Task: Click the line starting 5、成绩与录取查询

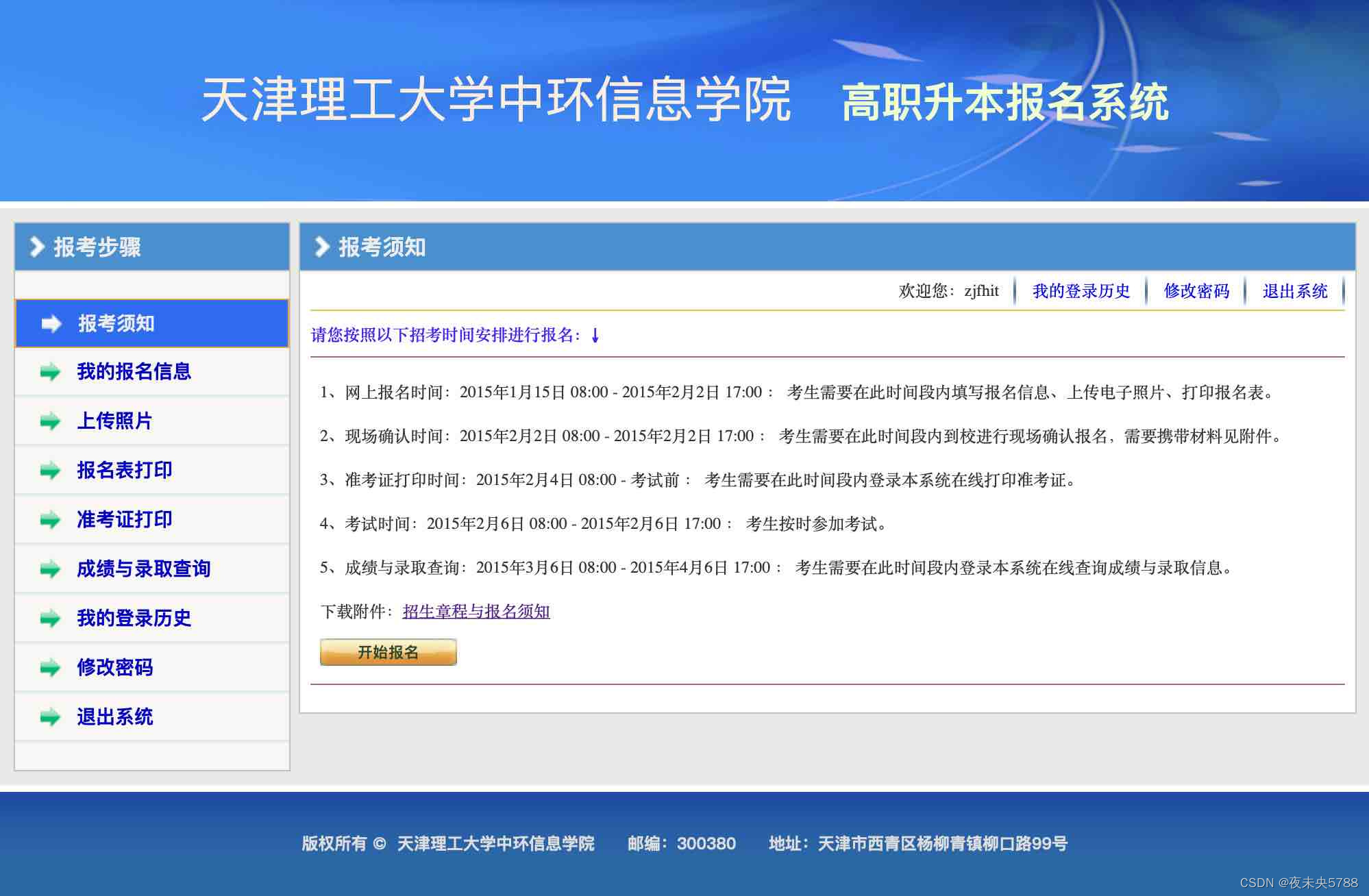Action: 776,568
